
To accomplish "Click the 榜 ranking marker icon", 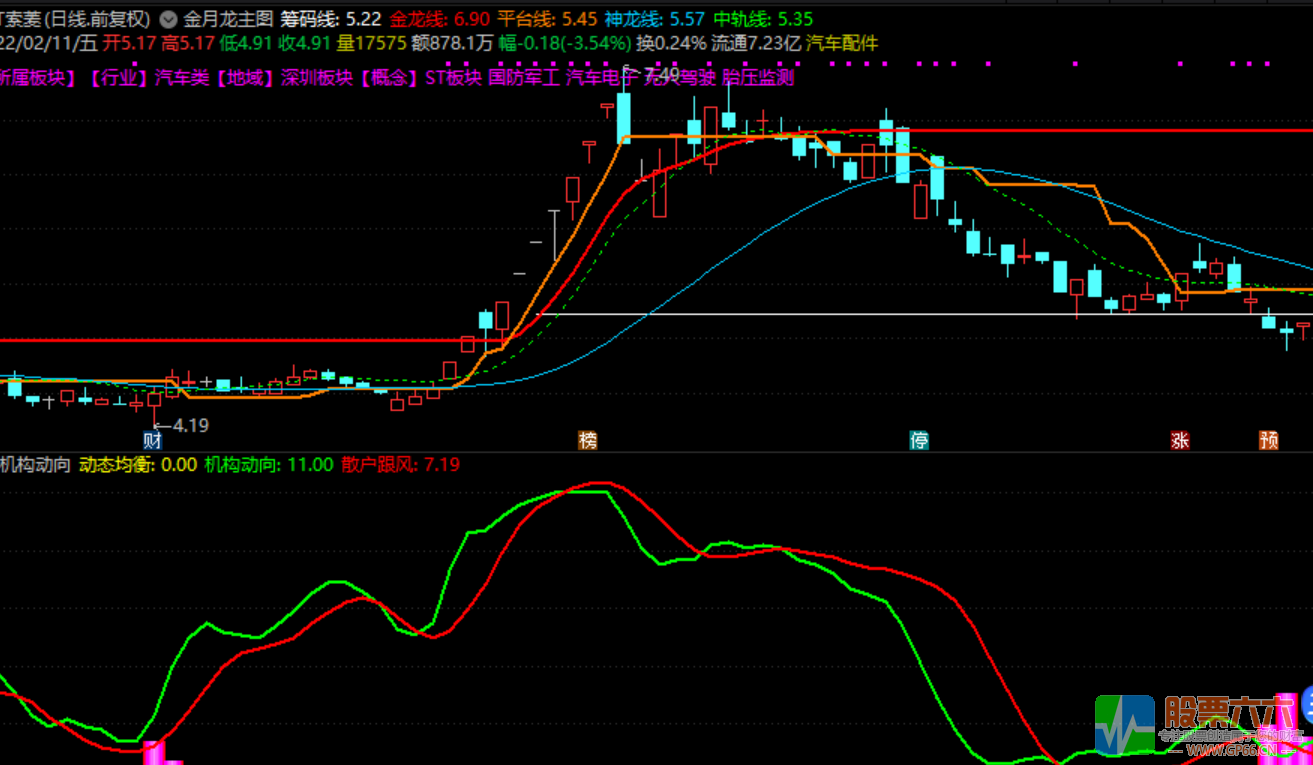I will (588, 440).
